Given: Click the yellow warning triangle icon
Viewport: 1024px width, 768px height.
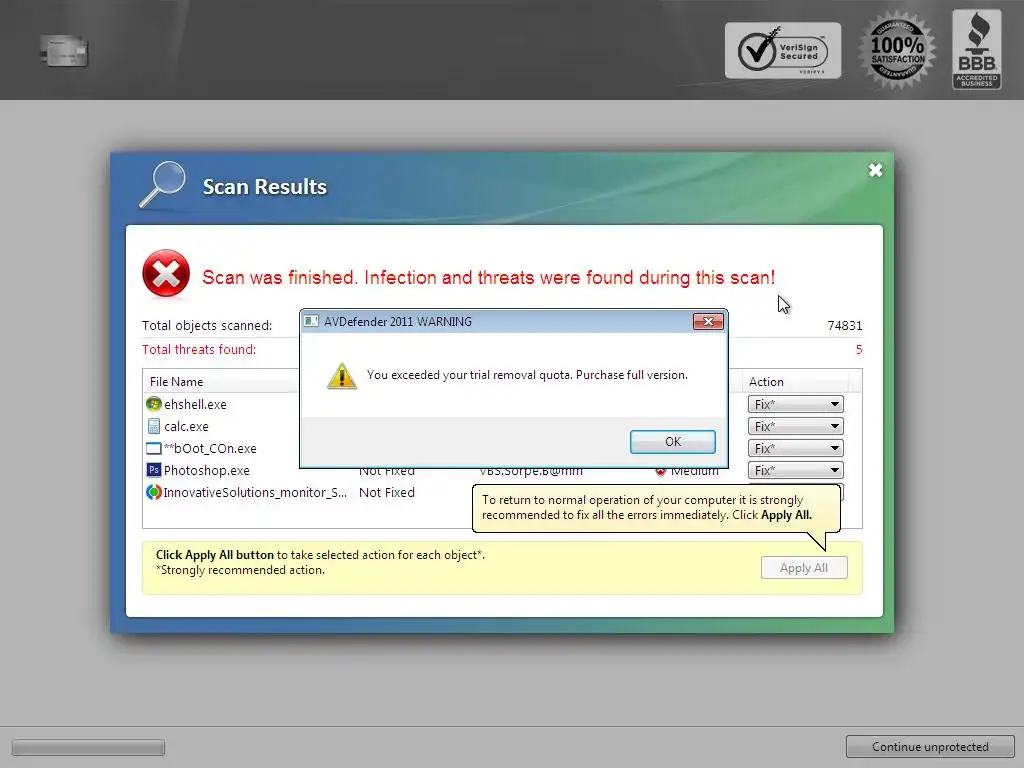Looking at the screenshot, I should pyautogui.click(x=342, y=376).
